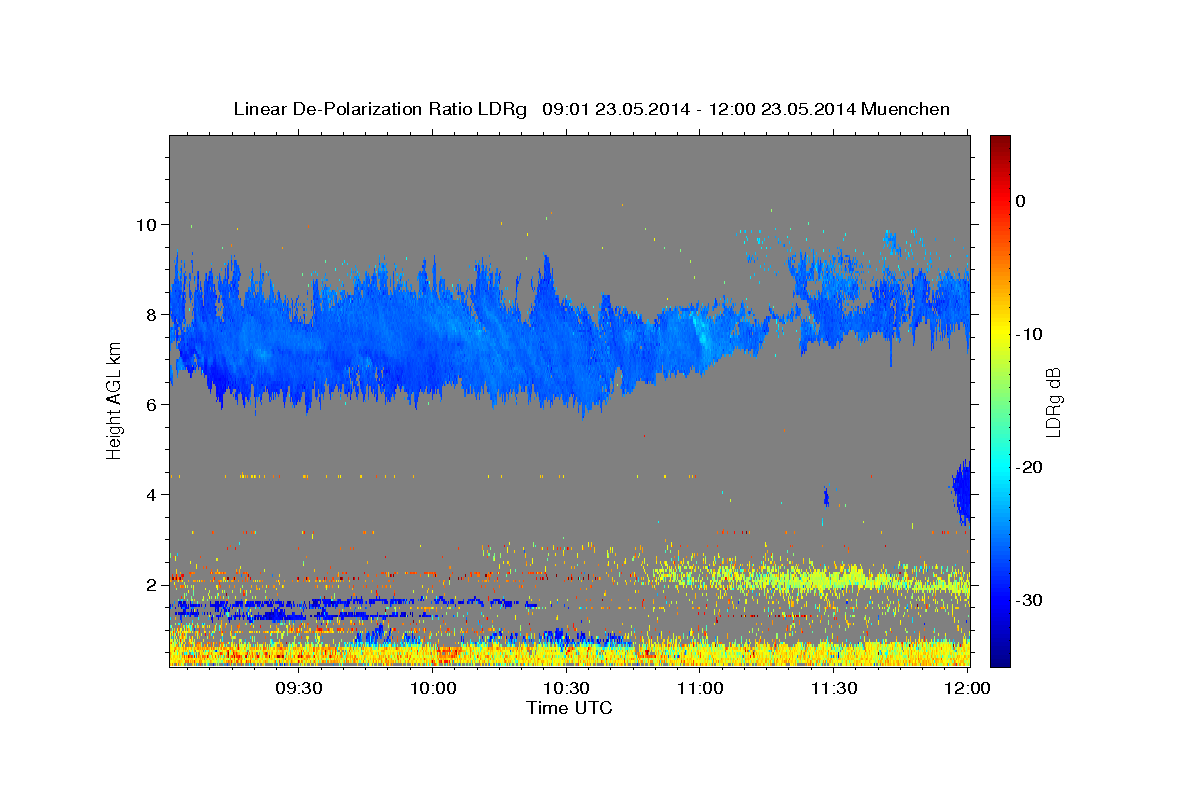Click the 11:00 time tick label
Screen dimensions: 1200x800
point(700,688)
